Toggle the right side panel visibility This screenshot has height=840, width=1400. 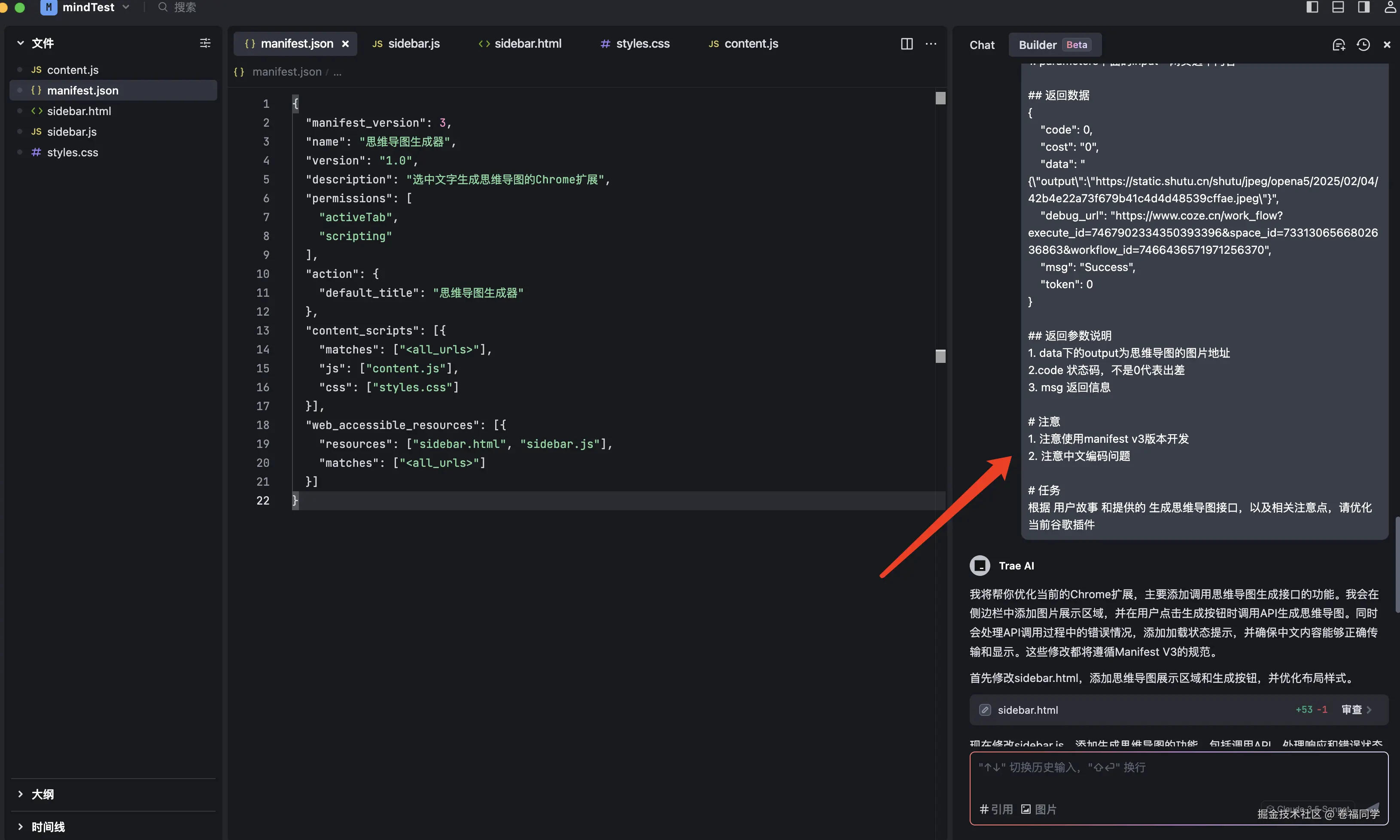coord(1363,7)
